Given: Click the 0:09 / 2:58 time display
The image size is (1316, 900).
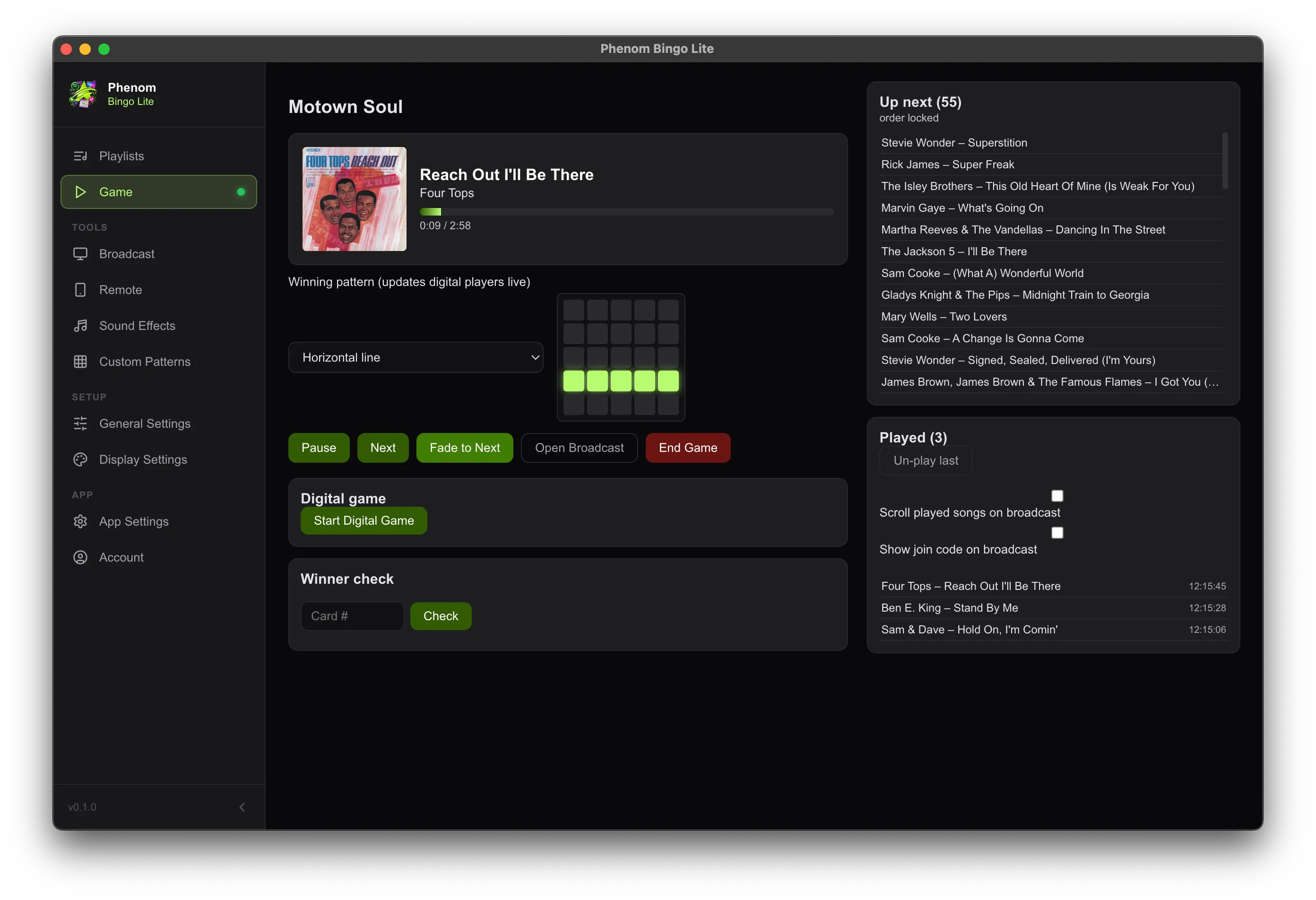Looking at the screenshot, I should 445,225.
